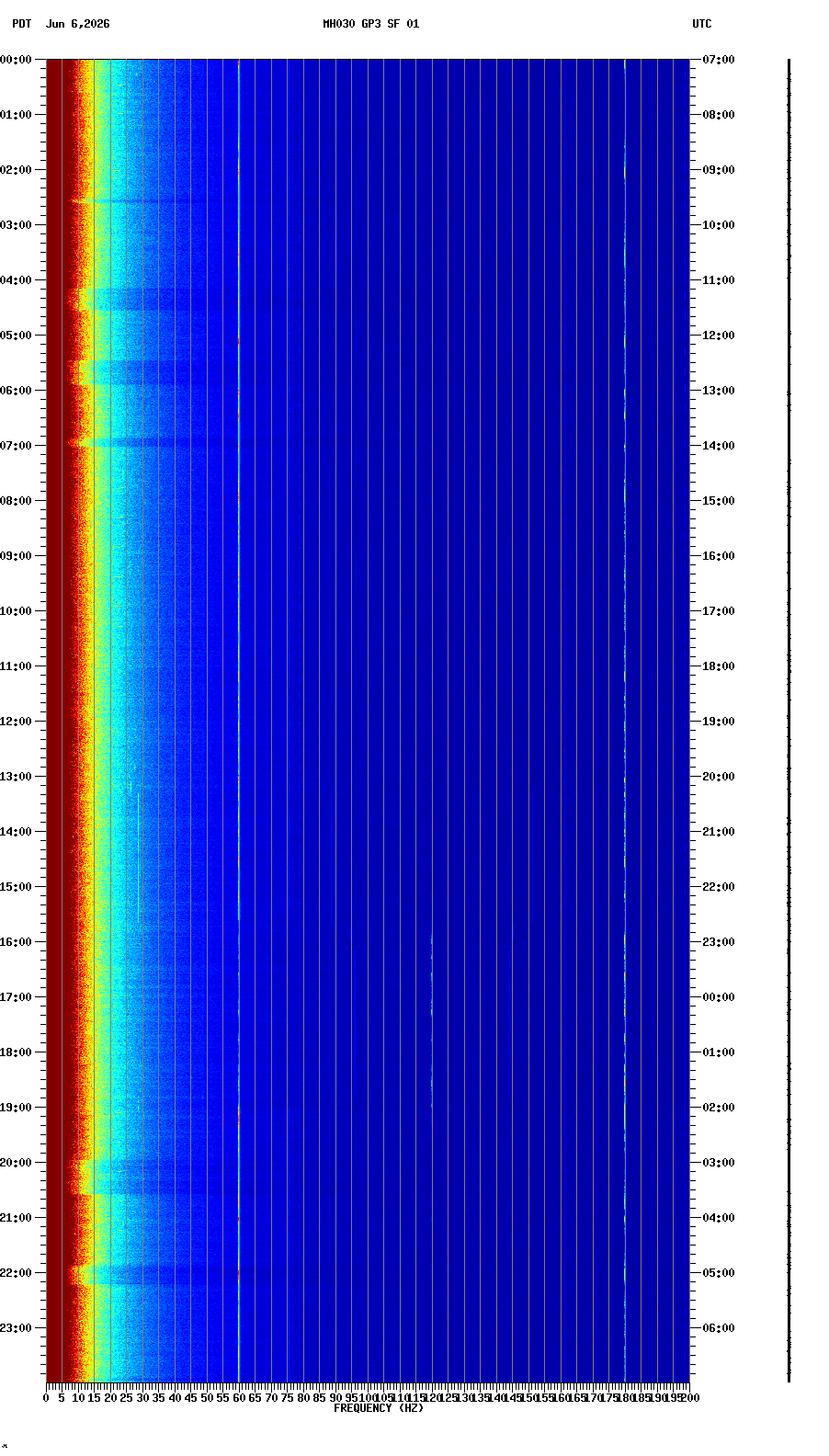Click the 03:00 UTC time label
This screenshot has height=1456, width=829.
(719, 1163)
